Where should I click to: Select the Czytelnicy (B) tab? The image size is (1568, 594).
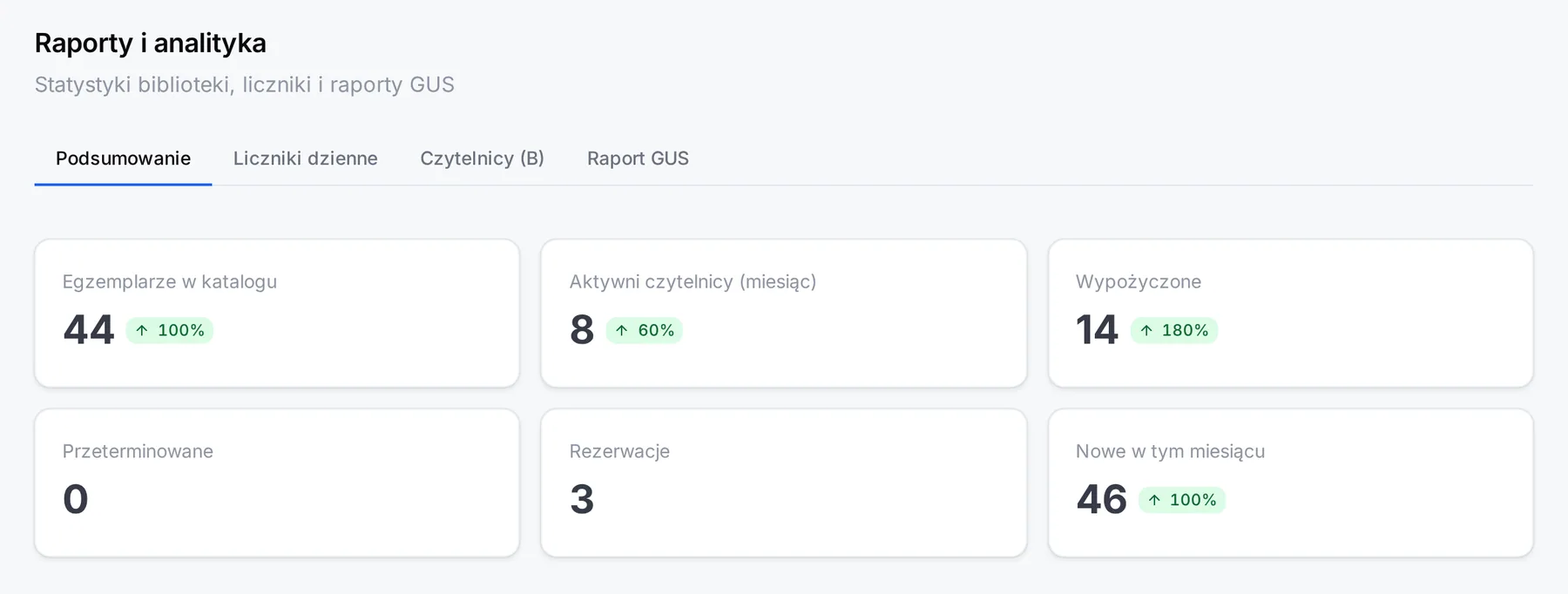coord(482,159)
